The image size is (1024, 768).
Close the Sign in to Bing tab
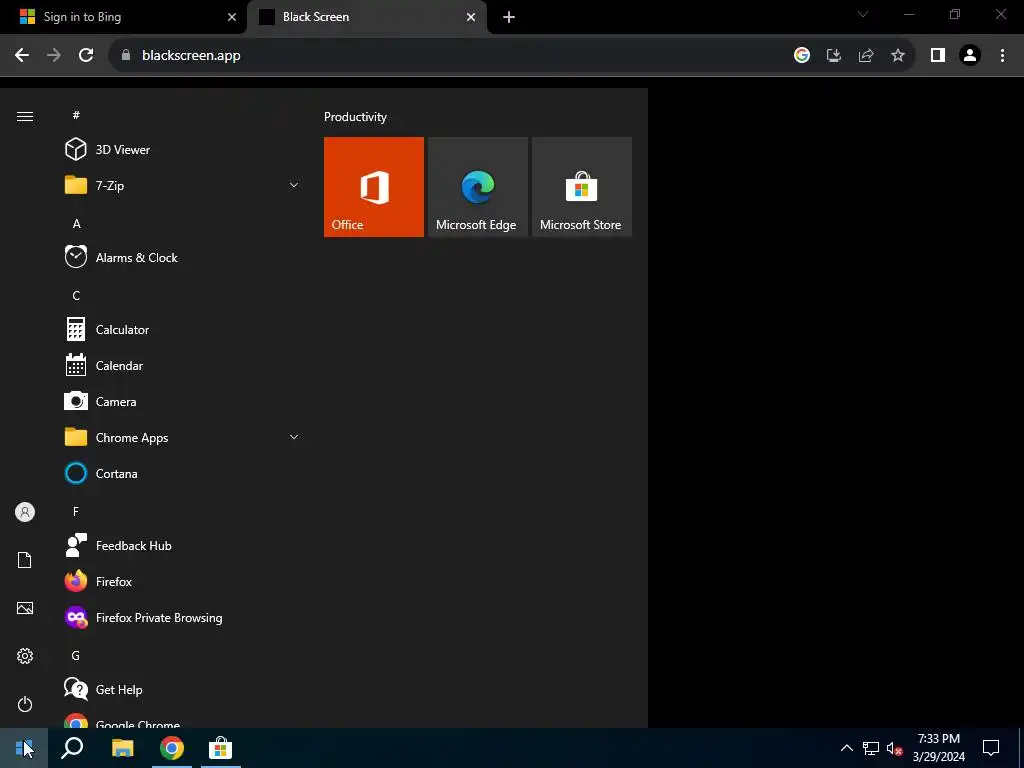[232, 17]
